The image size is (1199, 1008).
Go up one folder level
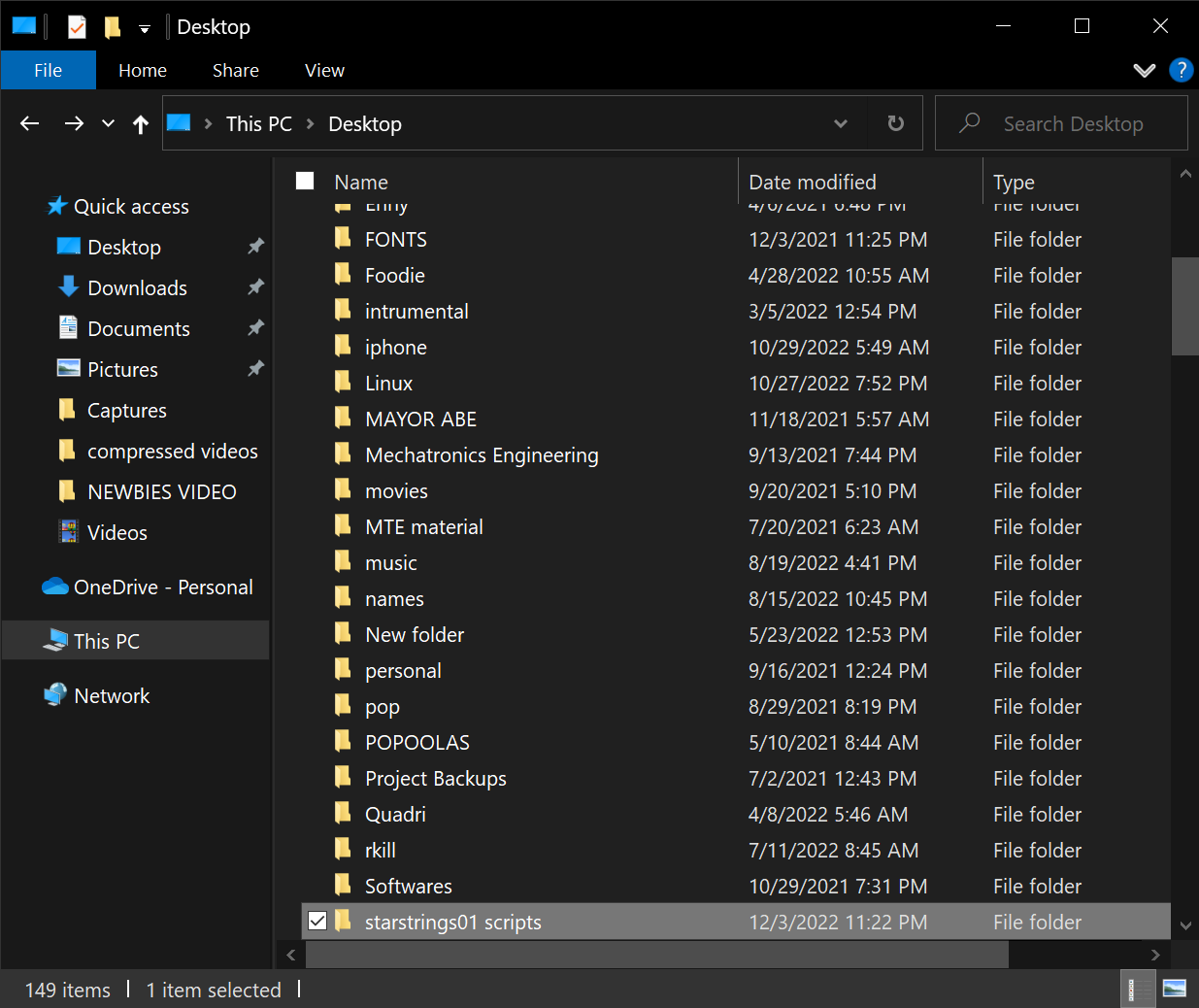[x=141, y=123]
